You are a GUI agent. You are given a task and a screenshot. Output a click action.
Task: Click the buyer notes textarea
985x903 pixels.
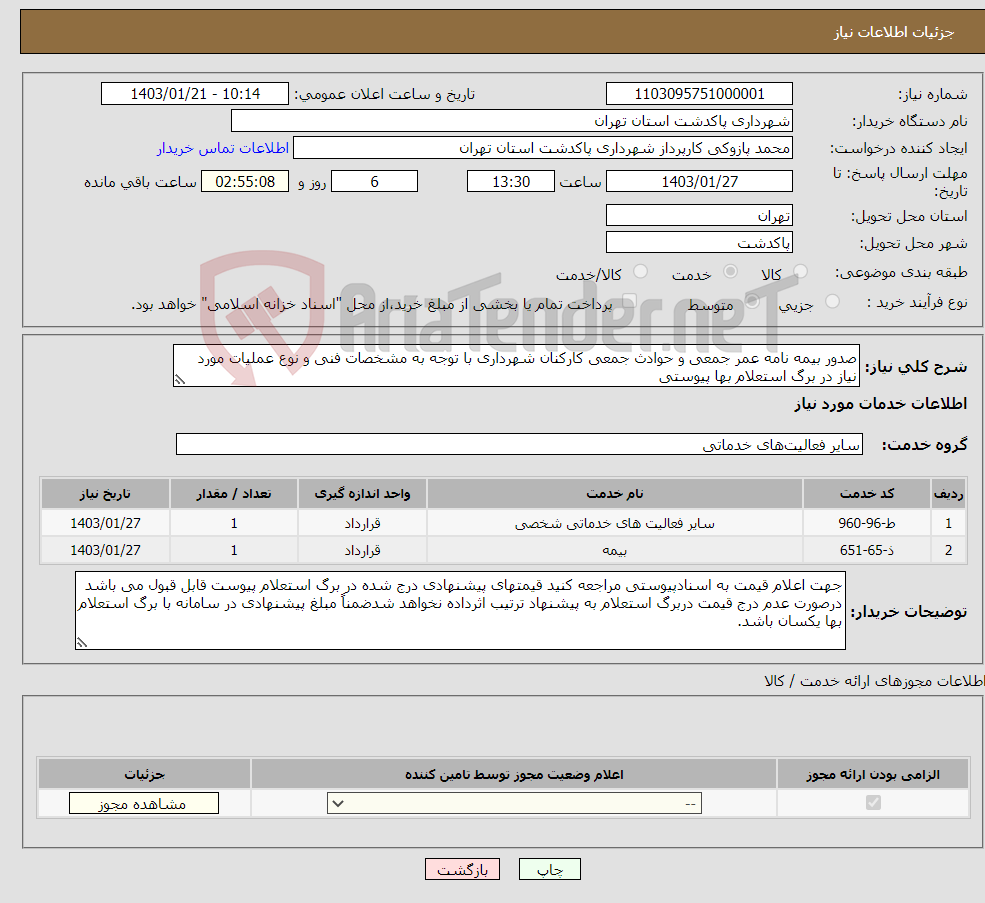click(x=460, y=610)
